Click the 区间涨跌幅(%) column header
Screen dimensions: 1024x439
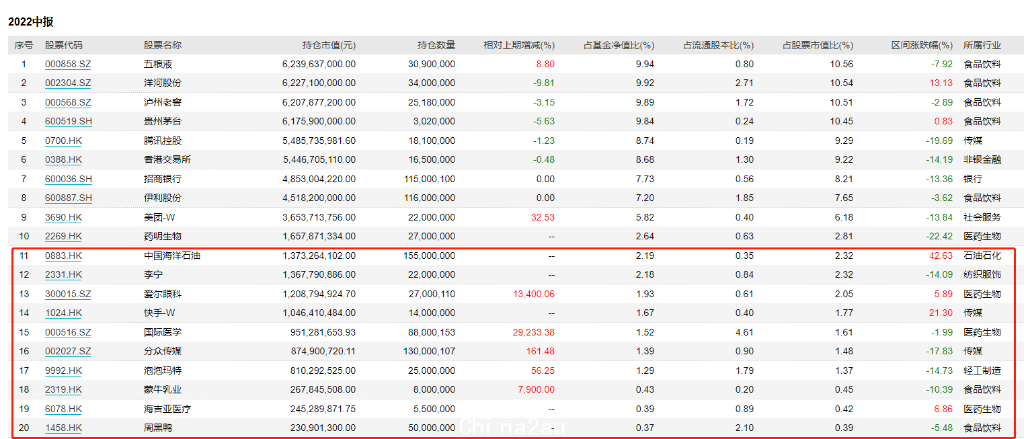pyautogui.click(x=921, y=45)
